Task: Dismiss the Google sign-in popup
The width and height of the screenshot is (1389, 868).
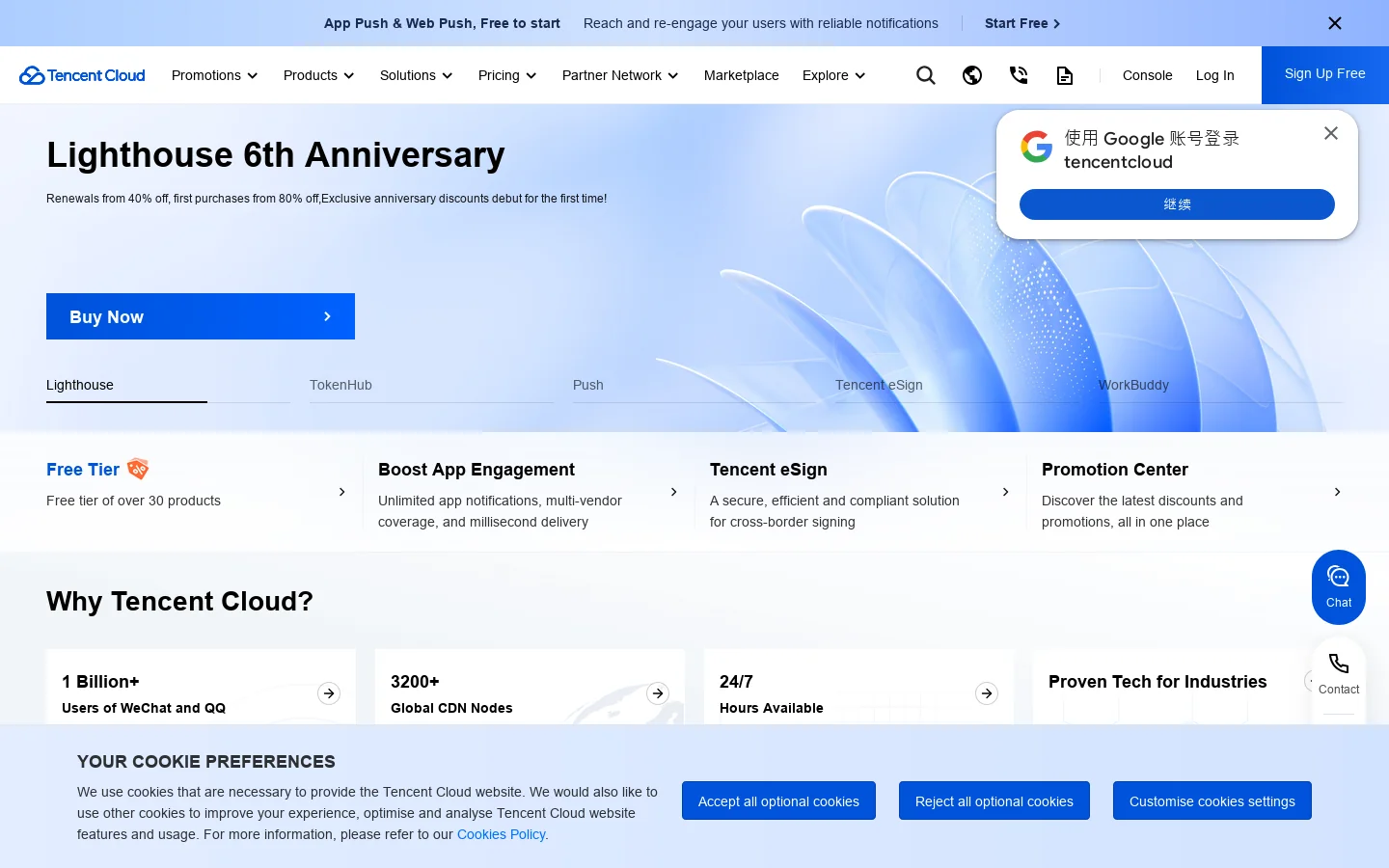Action: (x=1331, y=133)
